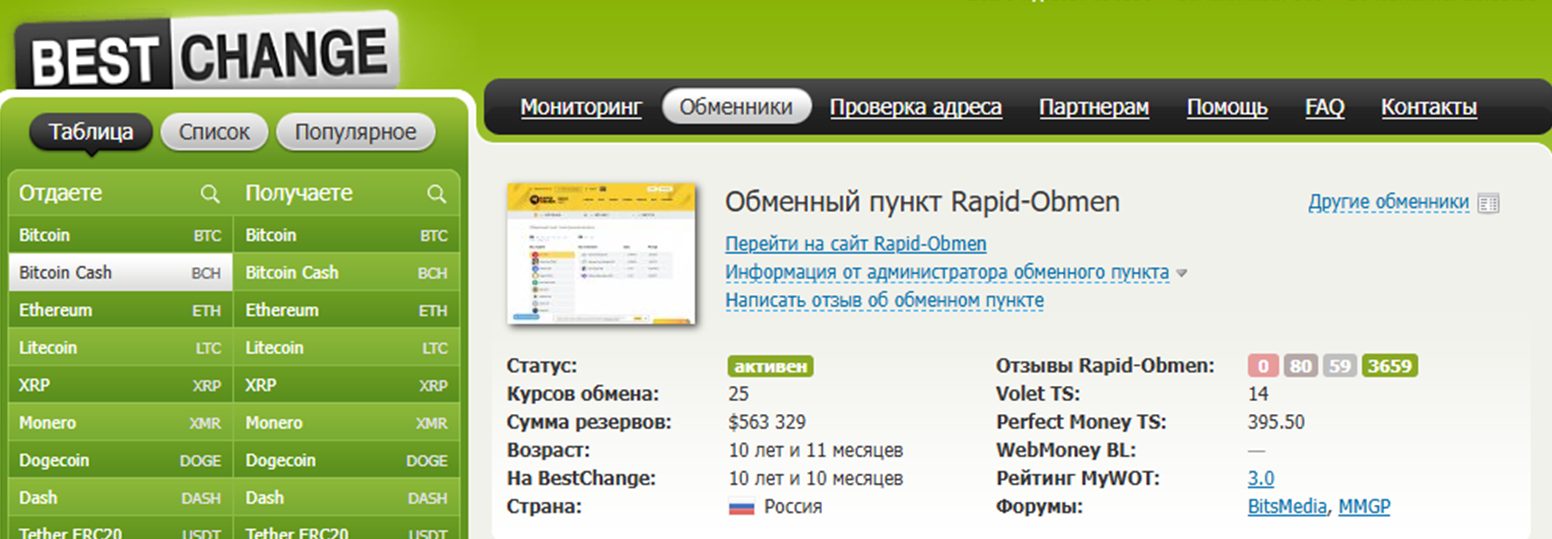Select XRP in the Получаете column
Viewport: 1552px width, 539px height.
(346, 385)
